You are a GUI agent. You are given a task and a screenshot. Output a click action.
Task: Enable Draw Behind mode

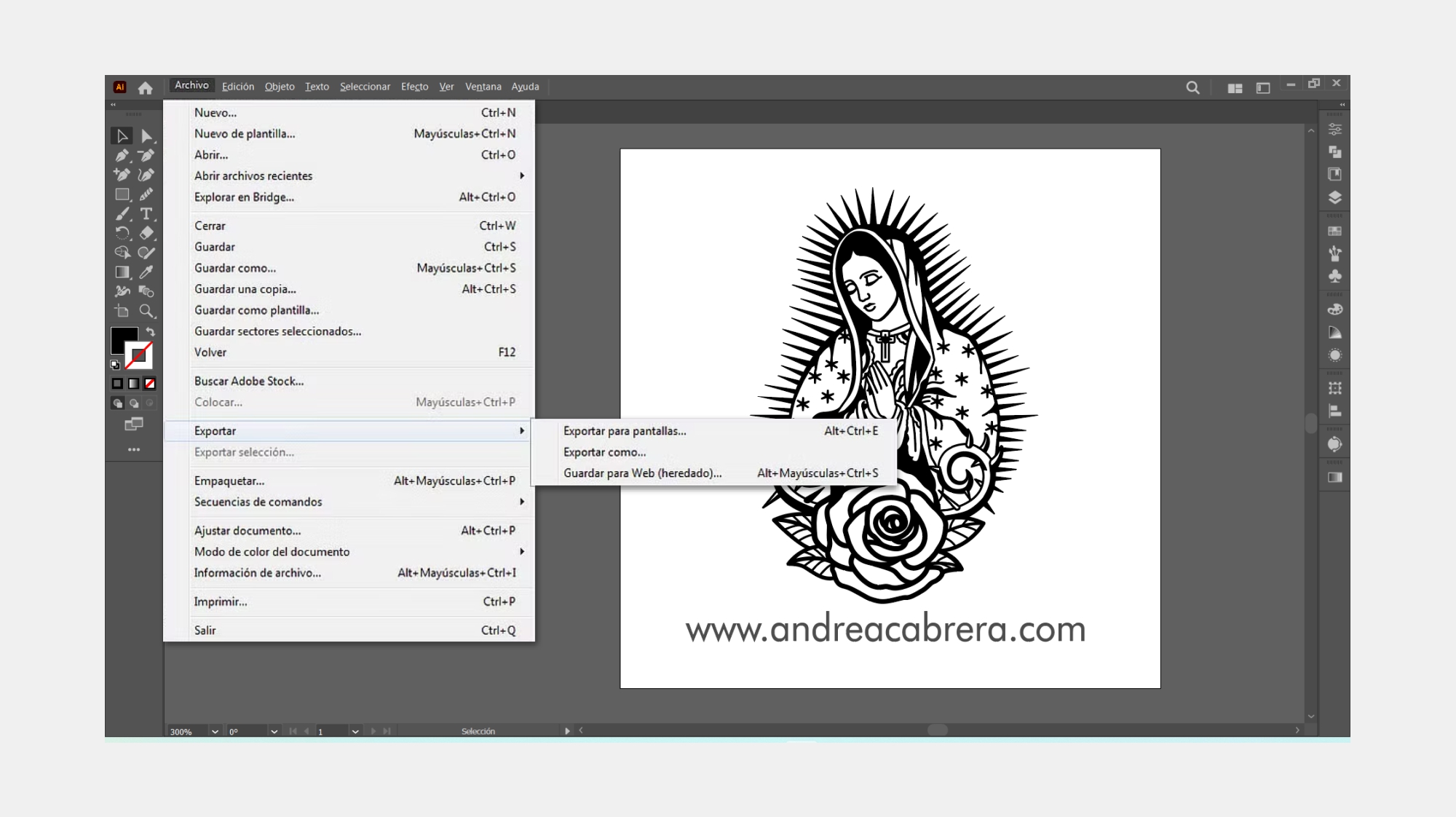point(134,403)
